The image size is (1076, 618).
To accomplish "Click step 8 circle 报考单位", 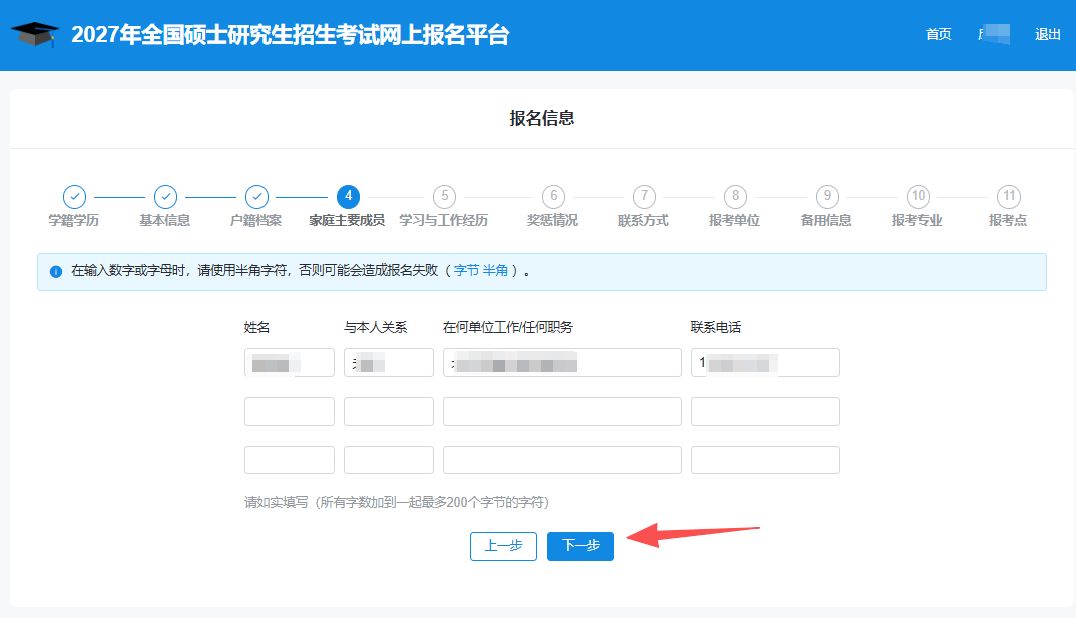I will coord(735,197).
